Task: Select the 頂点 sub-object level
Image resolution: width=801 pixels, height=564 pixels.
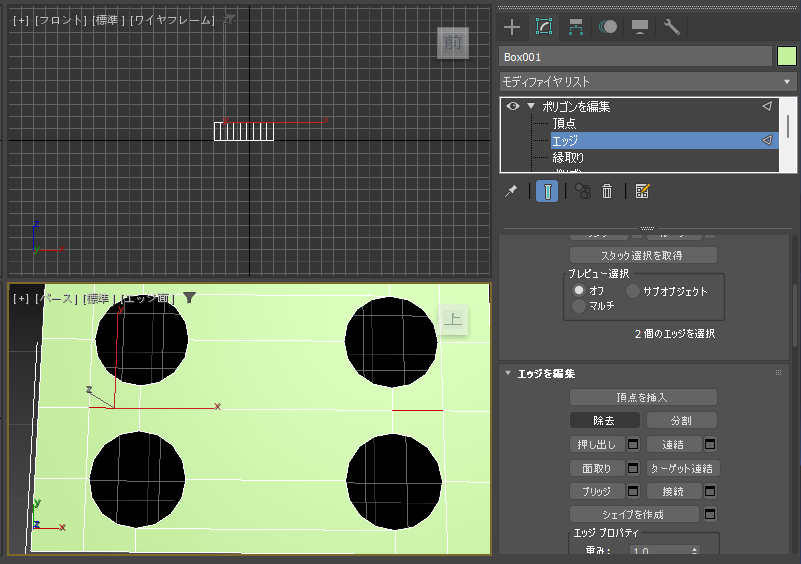Action: point(564,124)
